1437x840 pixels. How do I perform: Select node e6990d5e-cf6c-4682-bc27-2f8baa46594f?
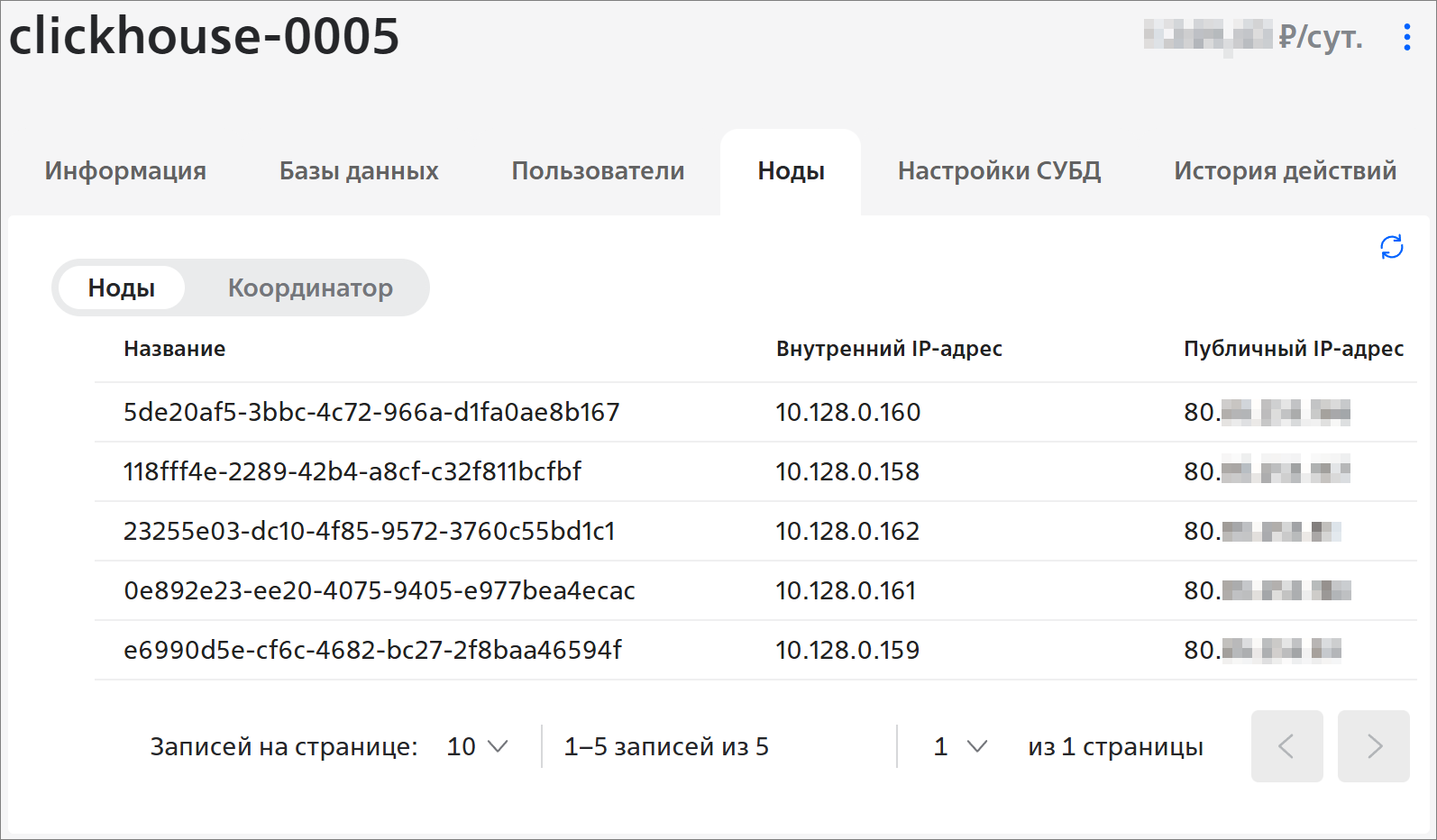(372, 650)
